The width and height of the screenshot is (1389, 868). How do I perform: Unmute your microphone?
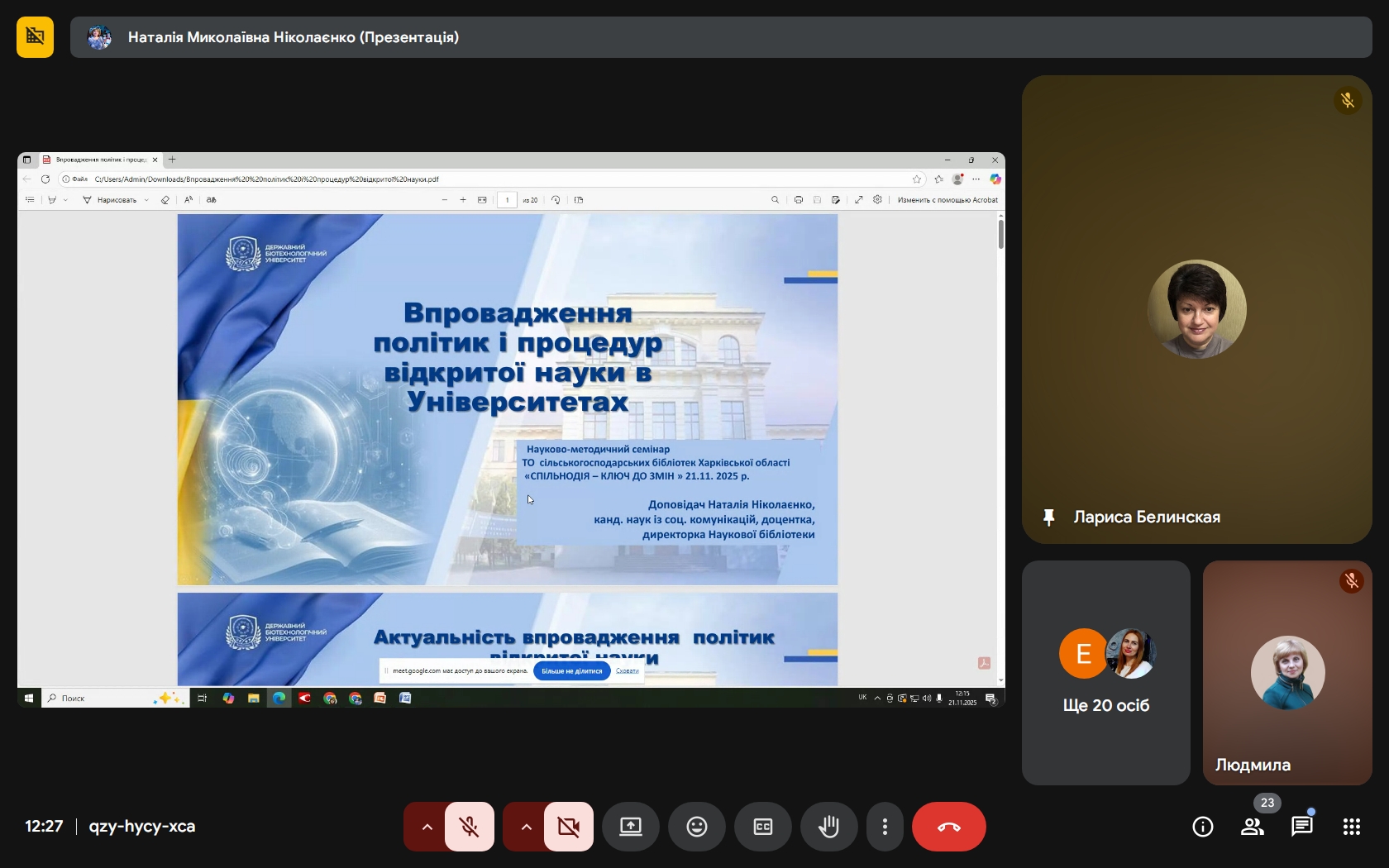tap(470, 827)
